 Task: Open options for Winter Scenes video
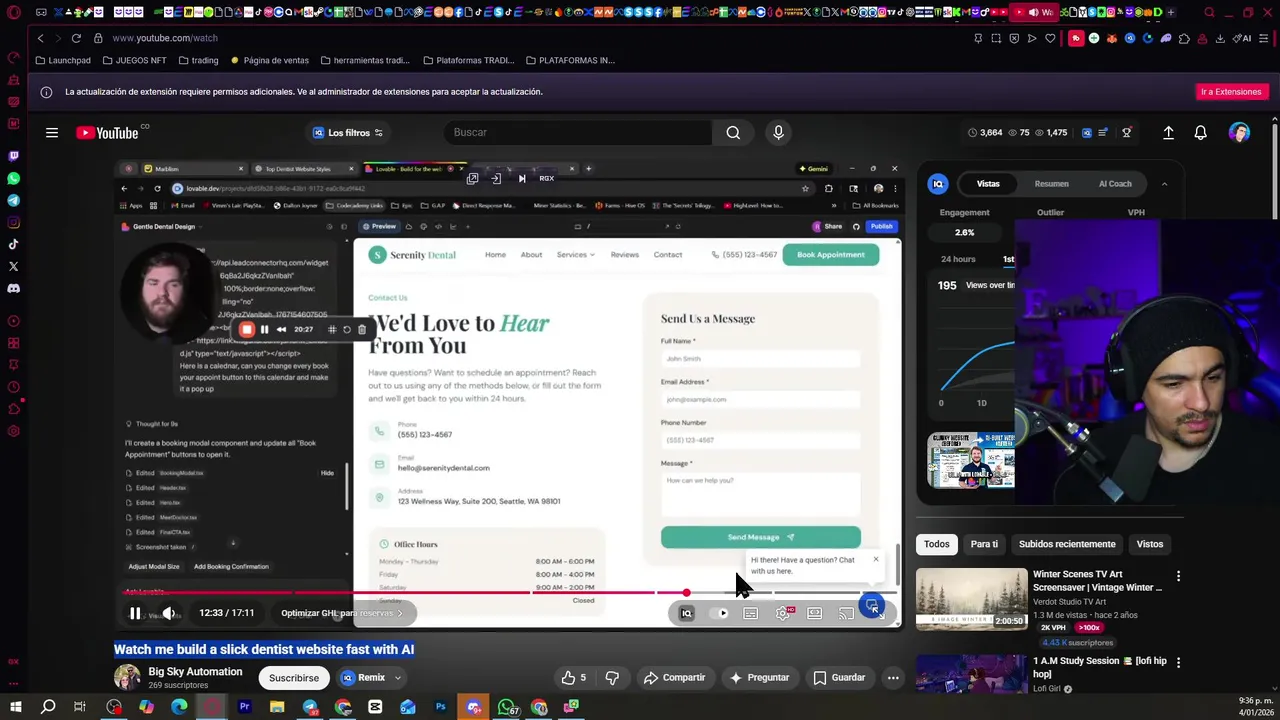tap(1178, 576)
